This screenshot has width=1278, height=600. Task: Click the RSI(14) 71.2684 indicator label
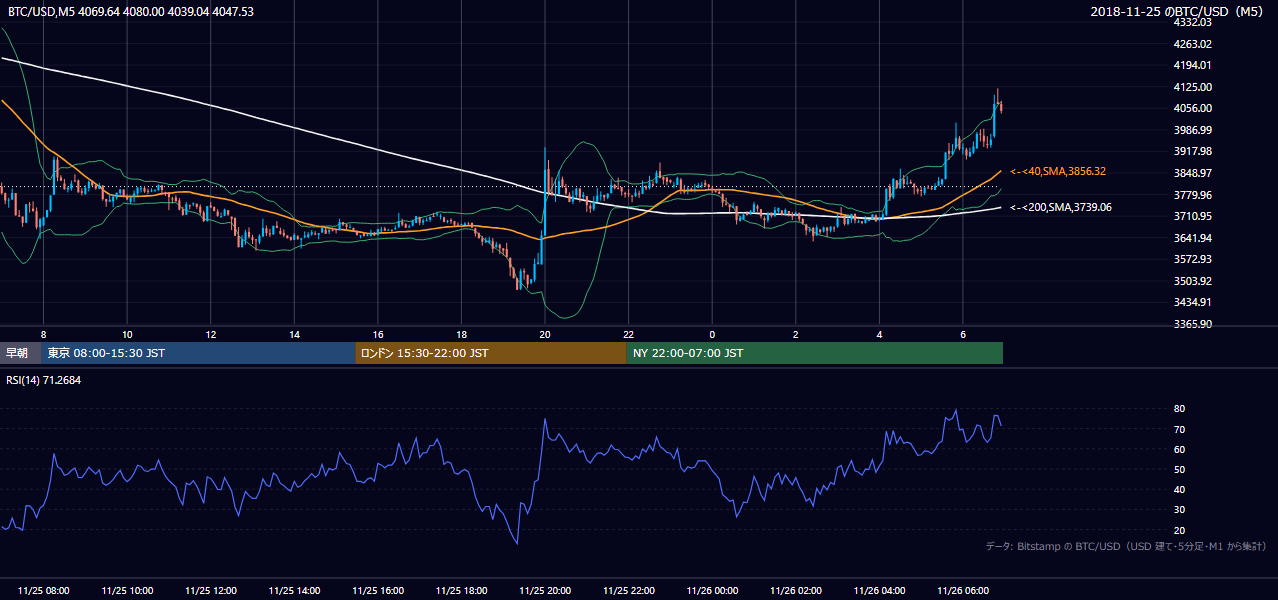(43, 380)
